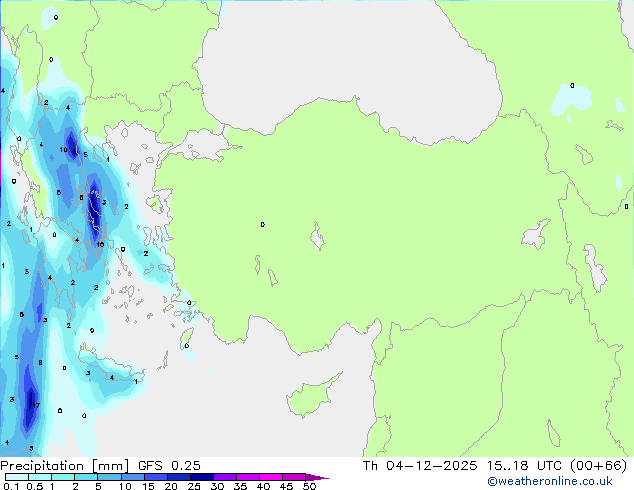The image size is (634, 490).
Task: Select the 'GFS 0.25' model label
Action: coord(169,466)
